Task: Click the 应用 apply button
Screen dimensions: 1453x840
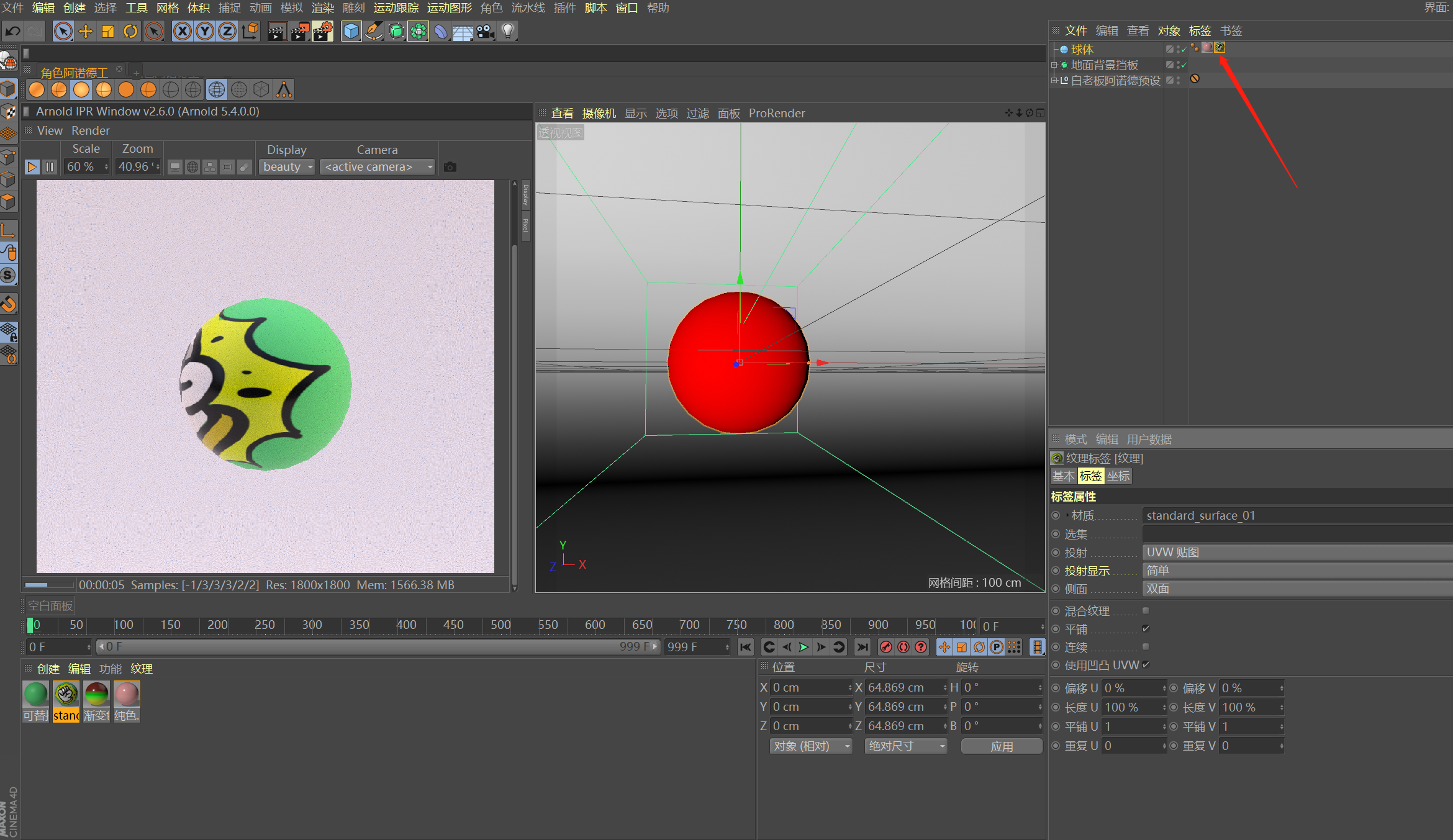Action: [1002, 746]
